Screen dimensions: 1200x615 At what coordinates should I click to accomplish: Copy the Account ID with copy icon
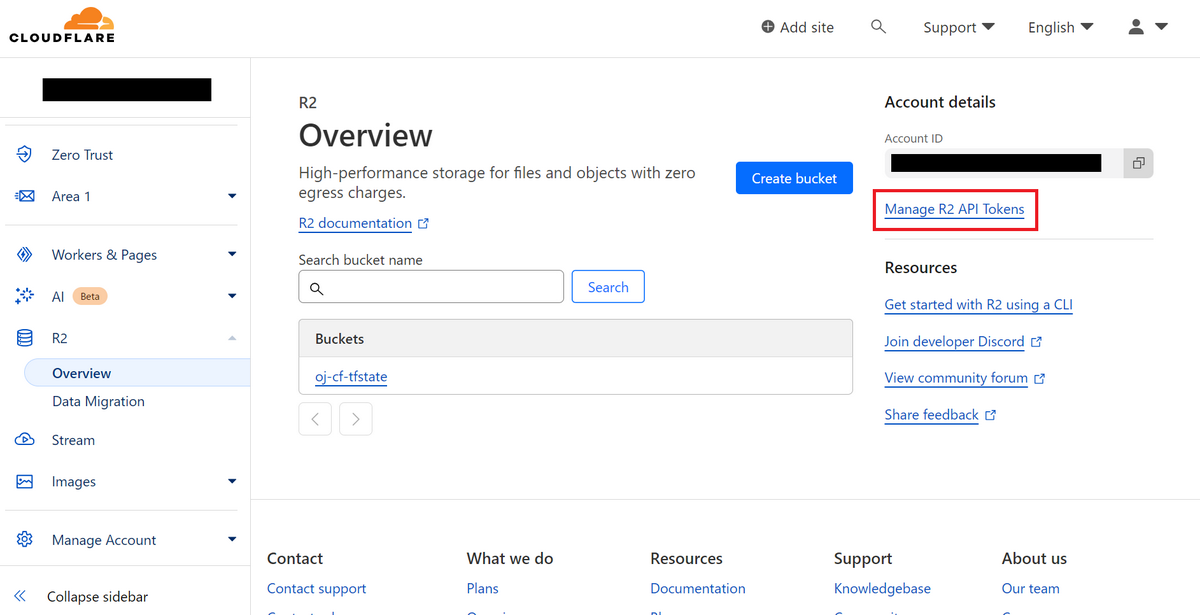pyautogui.click(x=1138, y=163)
